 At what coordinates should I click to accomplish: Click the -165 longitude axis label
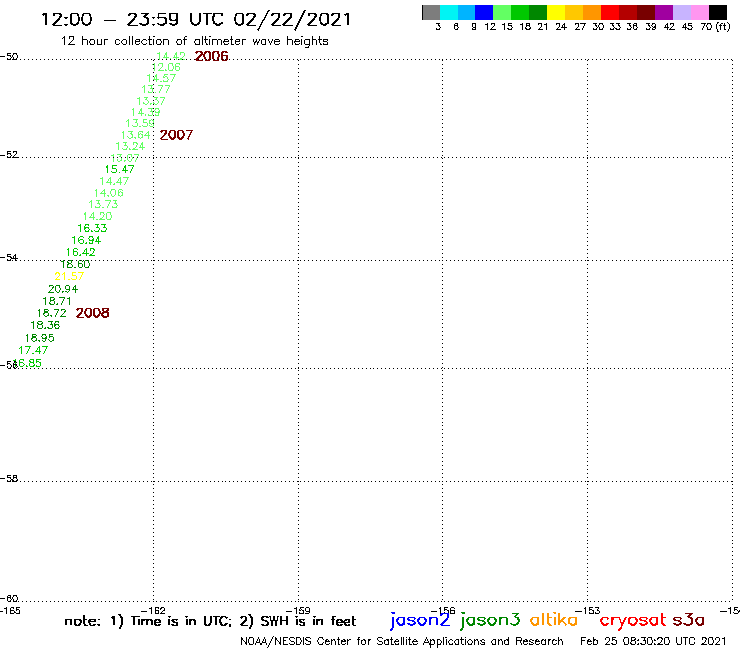[x=10, y=610]
